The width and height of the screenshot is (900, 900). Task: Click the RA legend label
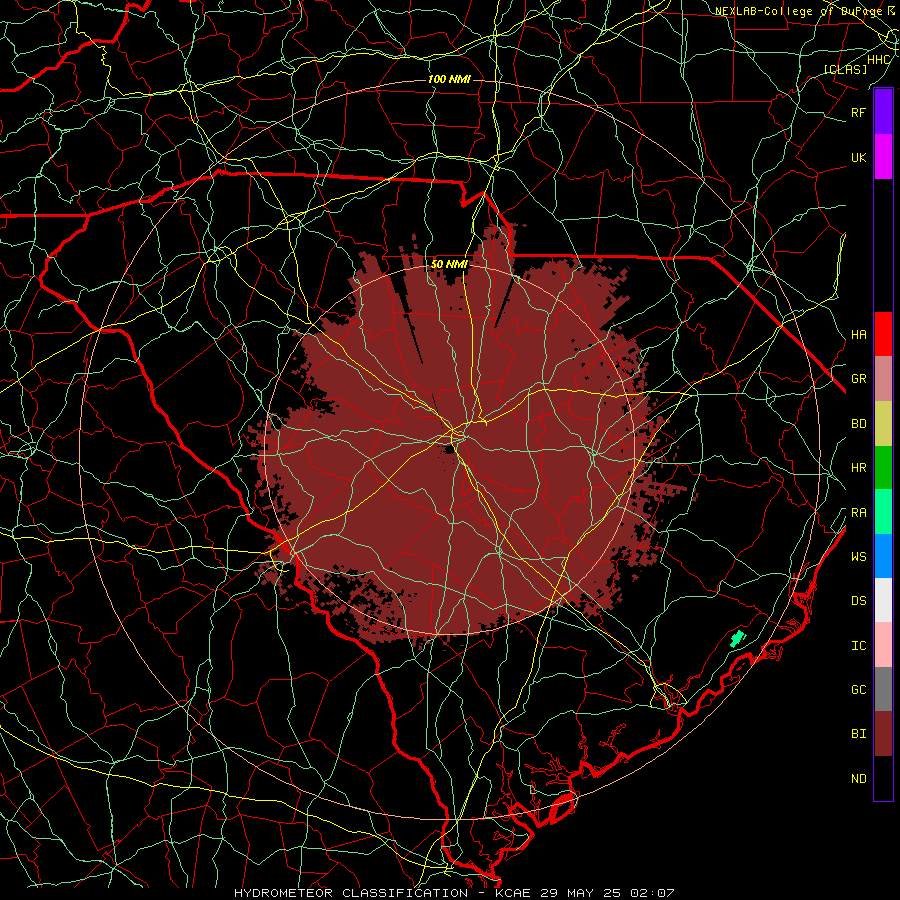858,513
